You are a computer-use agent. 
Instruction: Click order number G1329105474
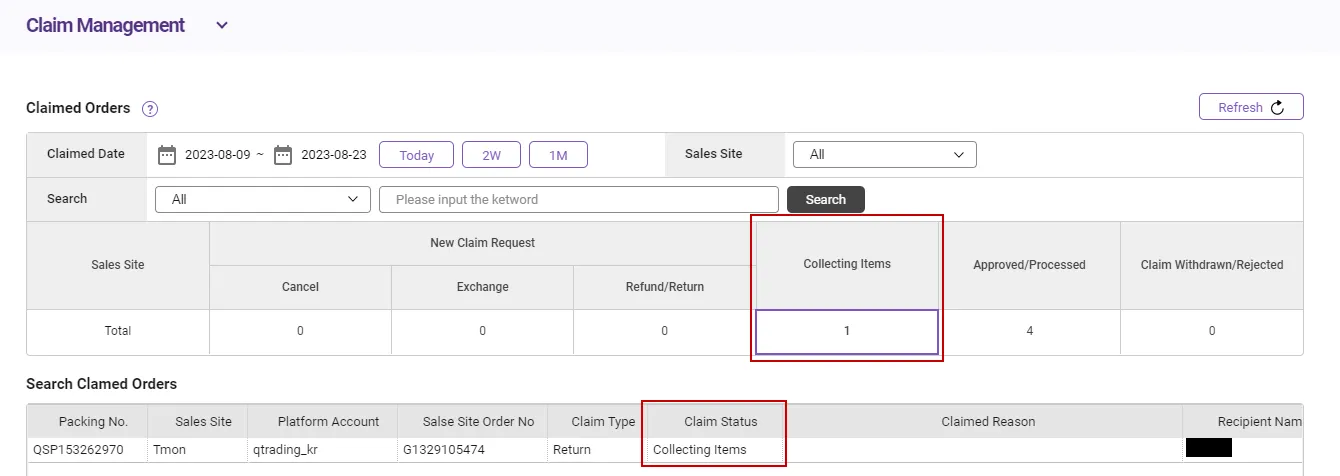(445, 450)
